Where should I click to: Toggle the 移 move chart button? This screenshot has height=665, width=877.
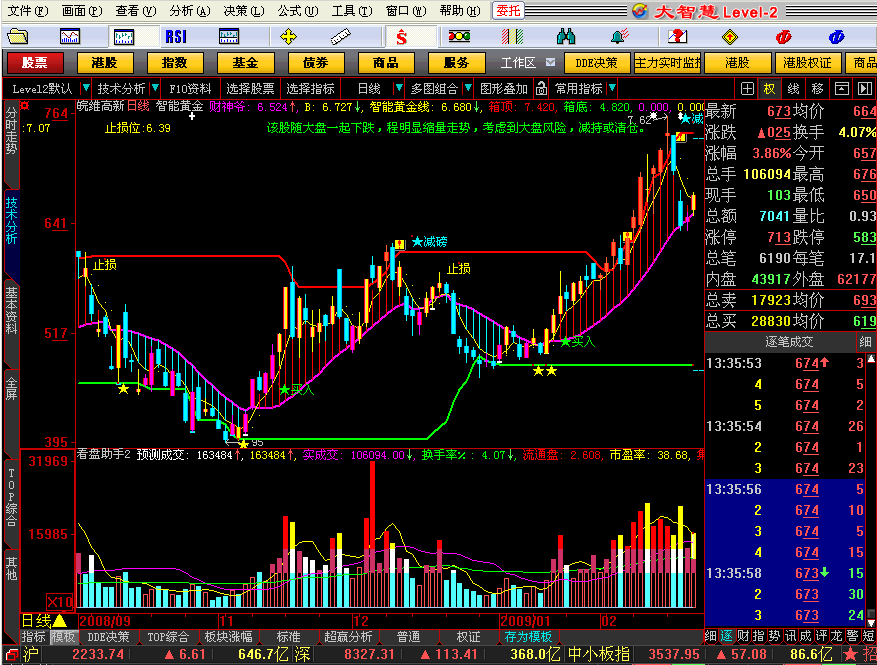[x=817, y=88]
